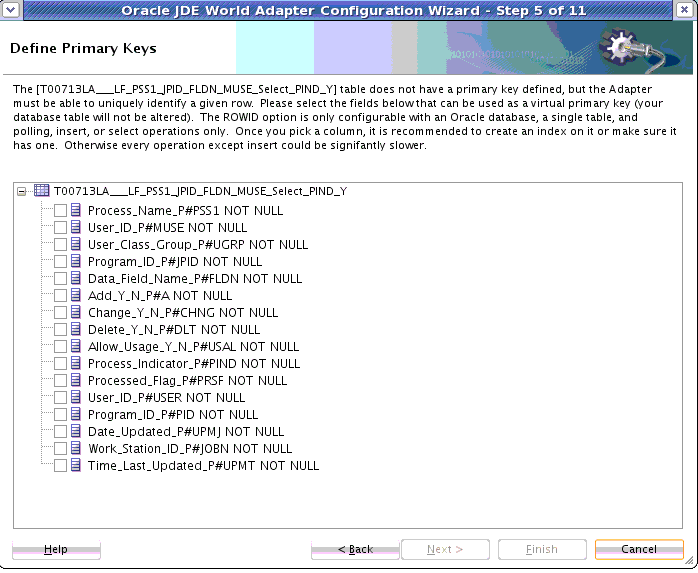Click column icon for Data_Field_Name_P#FLDN
This screenshot has width=698, height=573.
[x=76, y=278]
